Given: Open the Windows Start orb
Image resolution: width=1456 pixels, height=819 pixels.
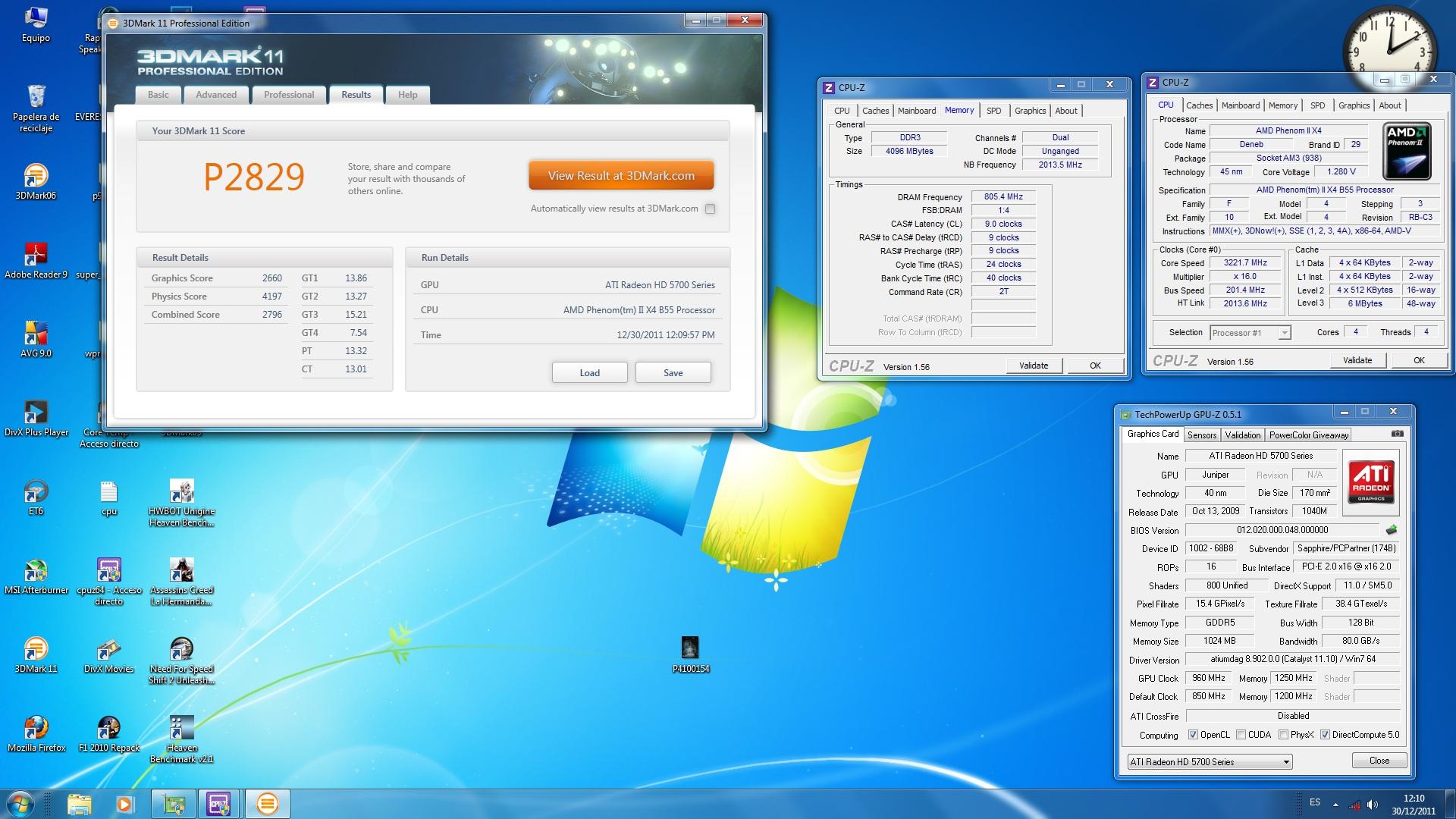Looking at the screenshot, I should 20,804.
